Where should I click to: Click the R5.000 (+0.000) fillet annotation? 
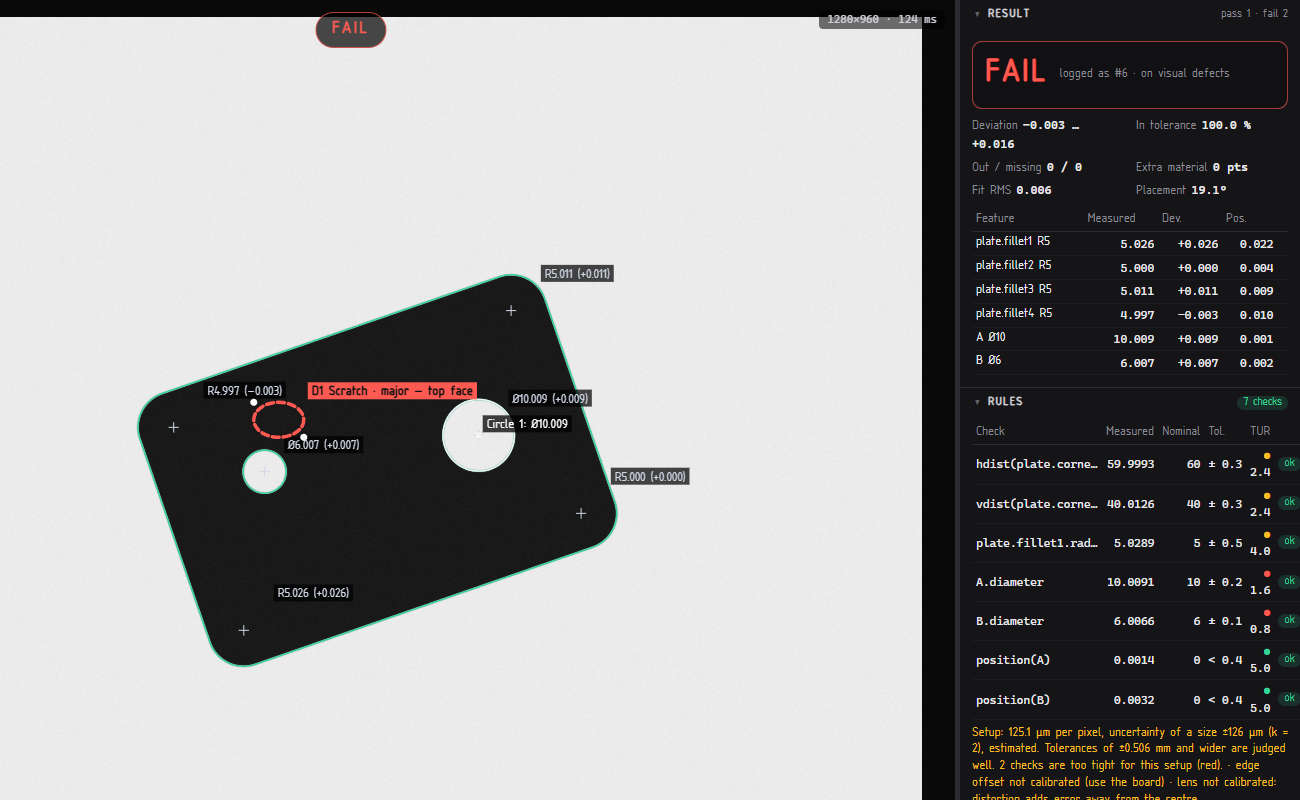650,477
